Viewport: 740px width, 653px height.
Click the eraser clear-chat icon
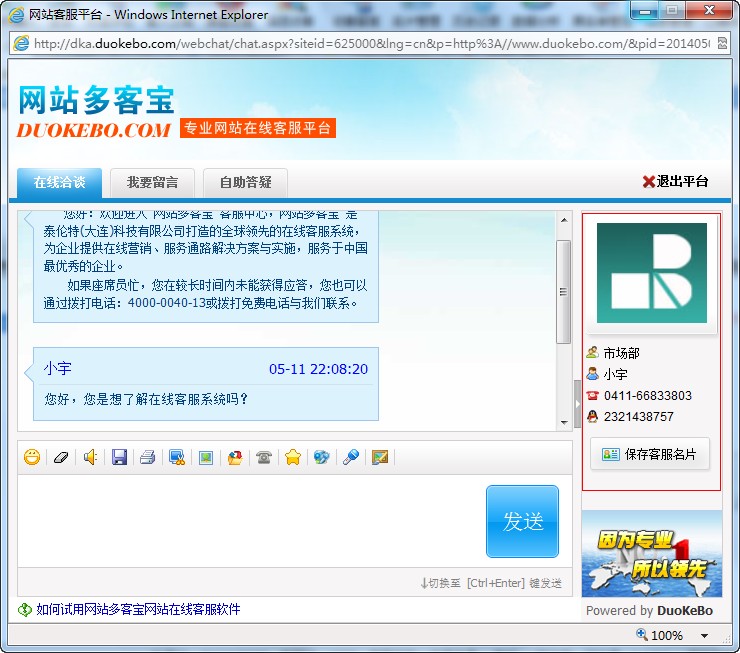[x=60, y=457]
